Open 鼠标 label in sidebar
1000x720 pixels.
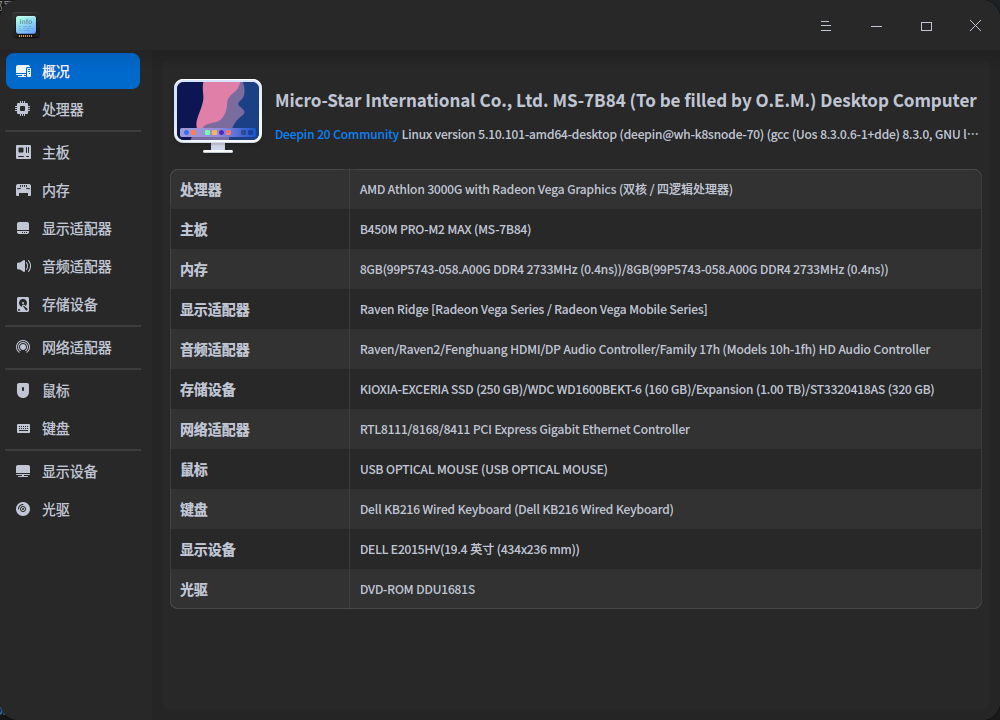pos(56,391)
